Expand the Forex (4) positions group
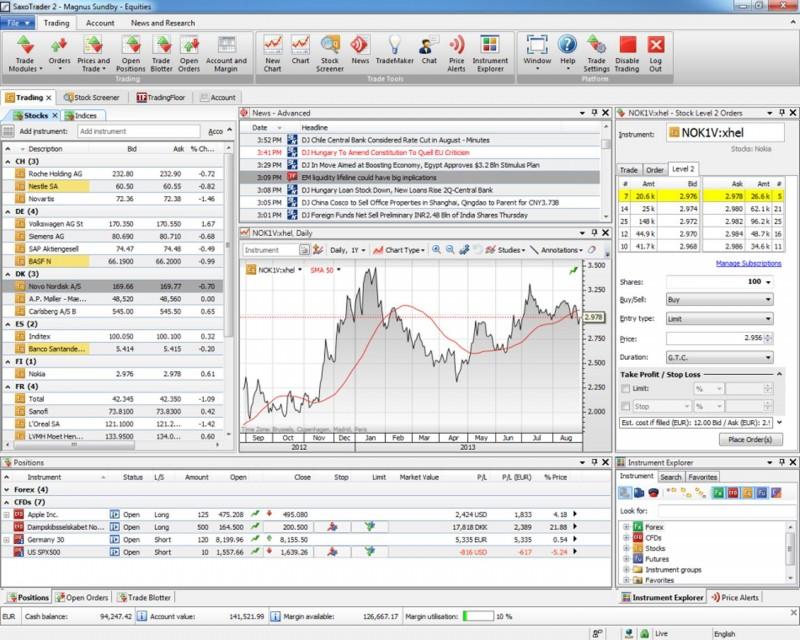Screen dimensions: 800x640 coord(7,489)
